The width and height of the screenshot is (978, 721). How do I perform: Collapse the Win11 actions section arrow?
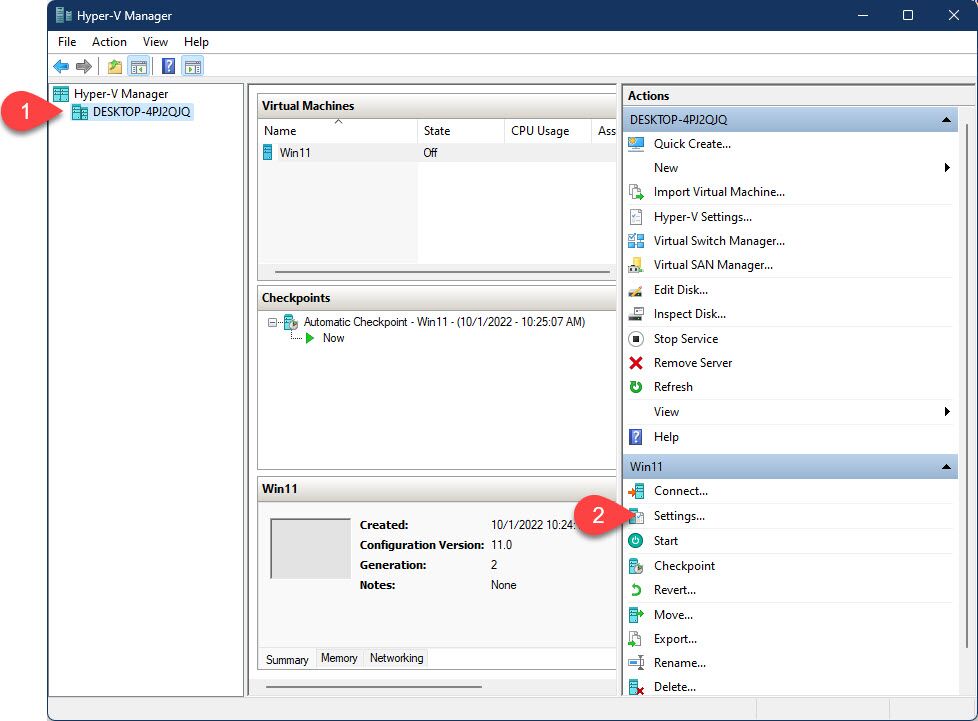946,467
